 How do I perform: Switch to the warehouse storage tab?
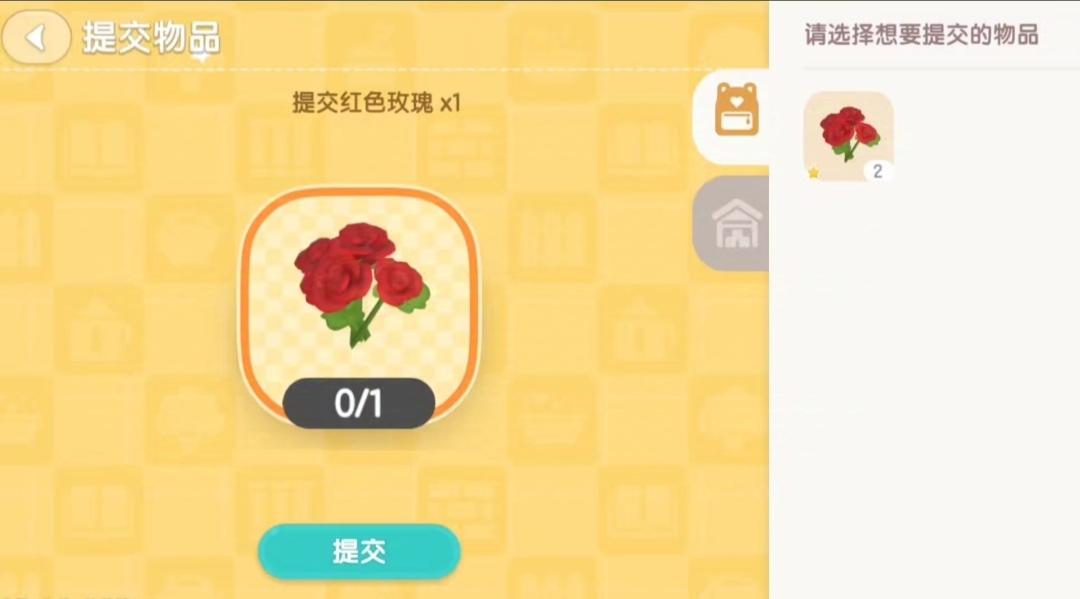point(731,223)
